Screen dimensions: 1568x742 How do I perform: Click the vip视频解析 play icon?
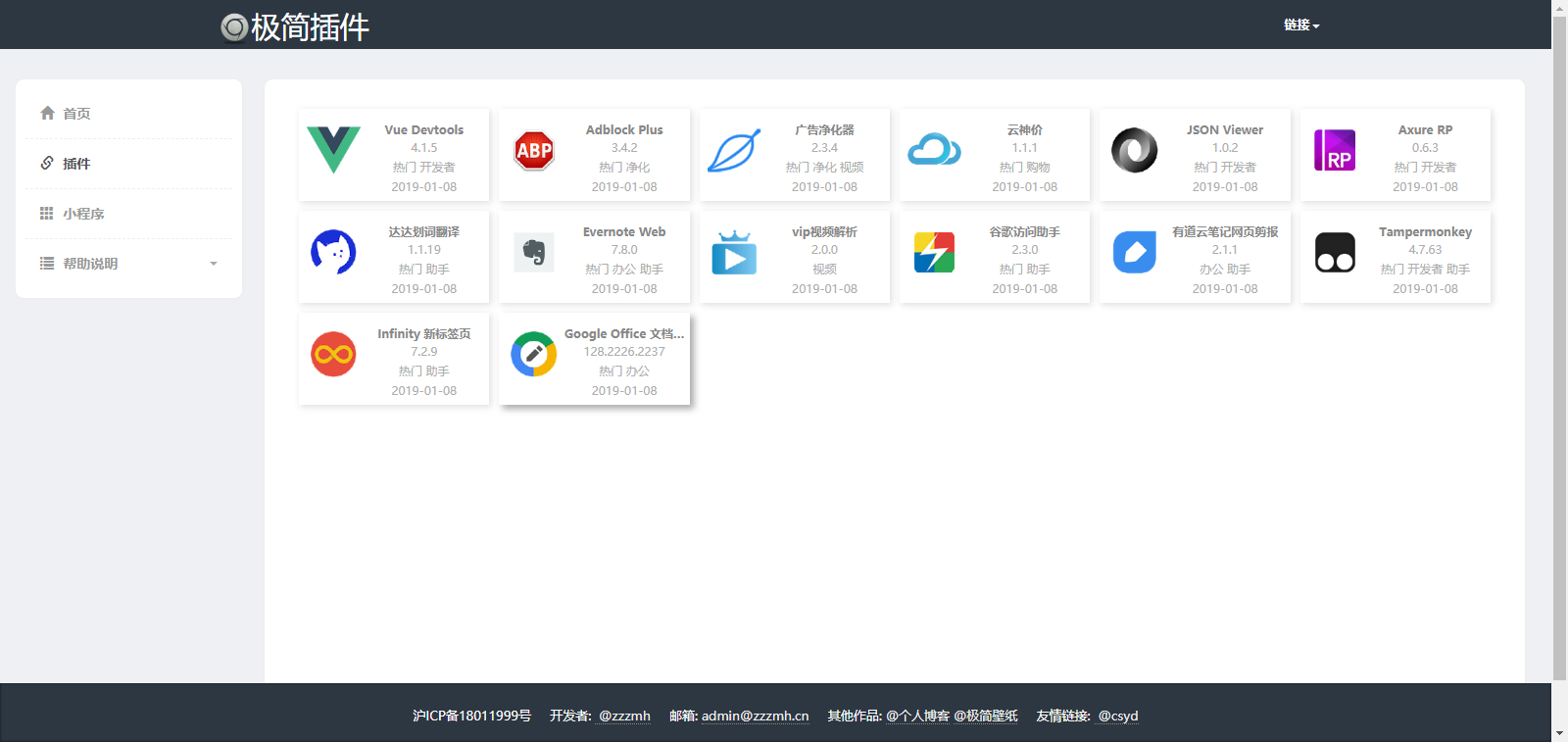pos(734,252)
